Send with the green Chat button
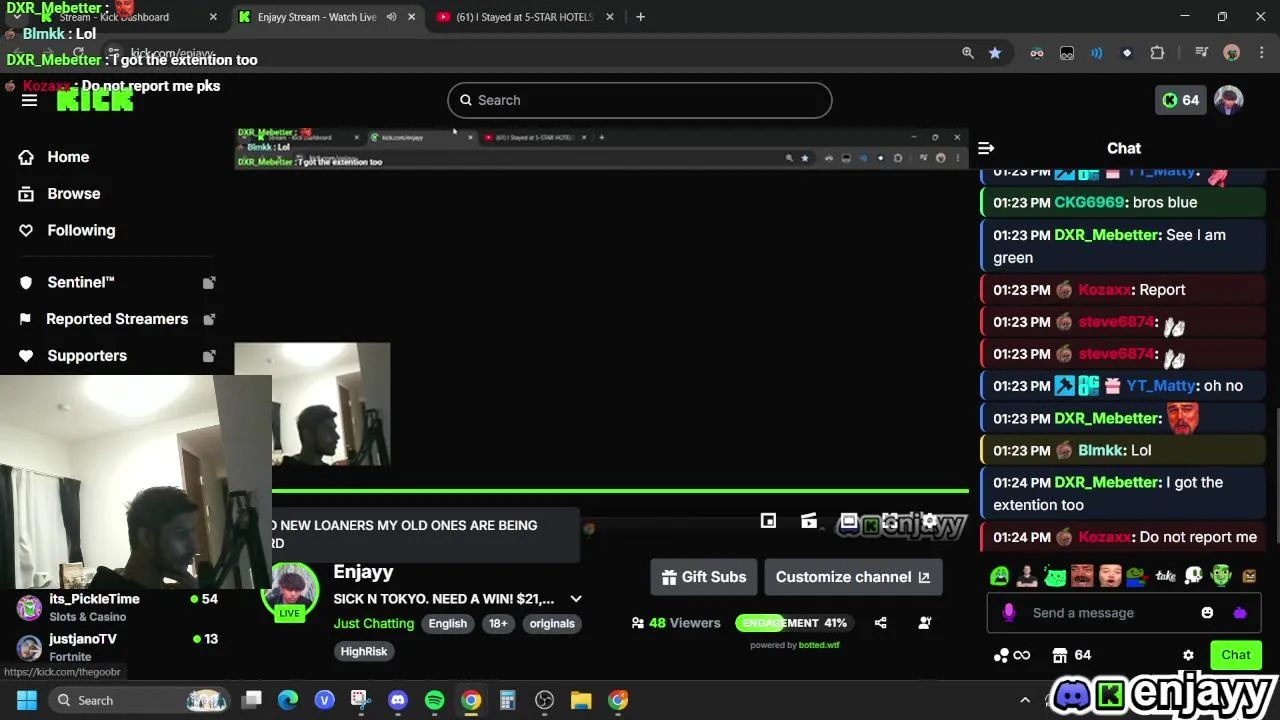 (x=1236, y=656)
